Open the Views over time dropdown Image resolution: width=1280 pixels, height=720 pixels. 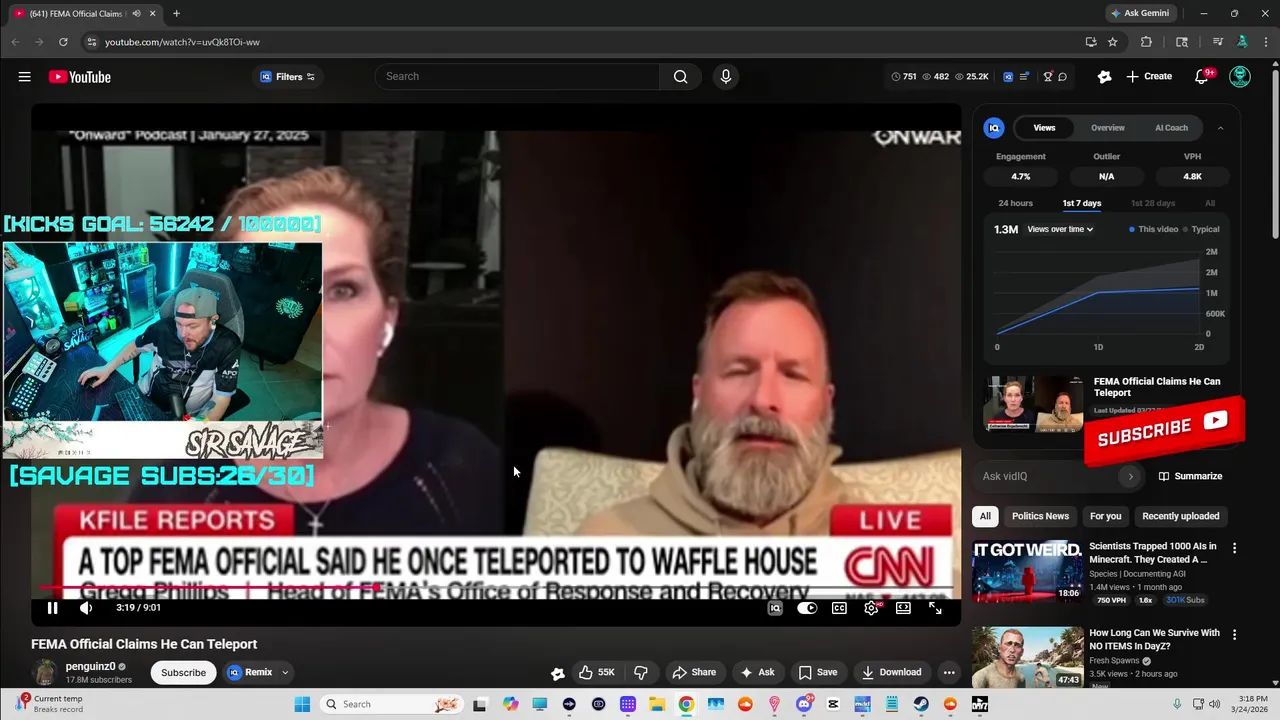pos(1060,229)
